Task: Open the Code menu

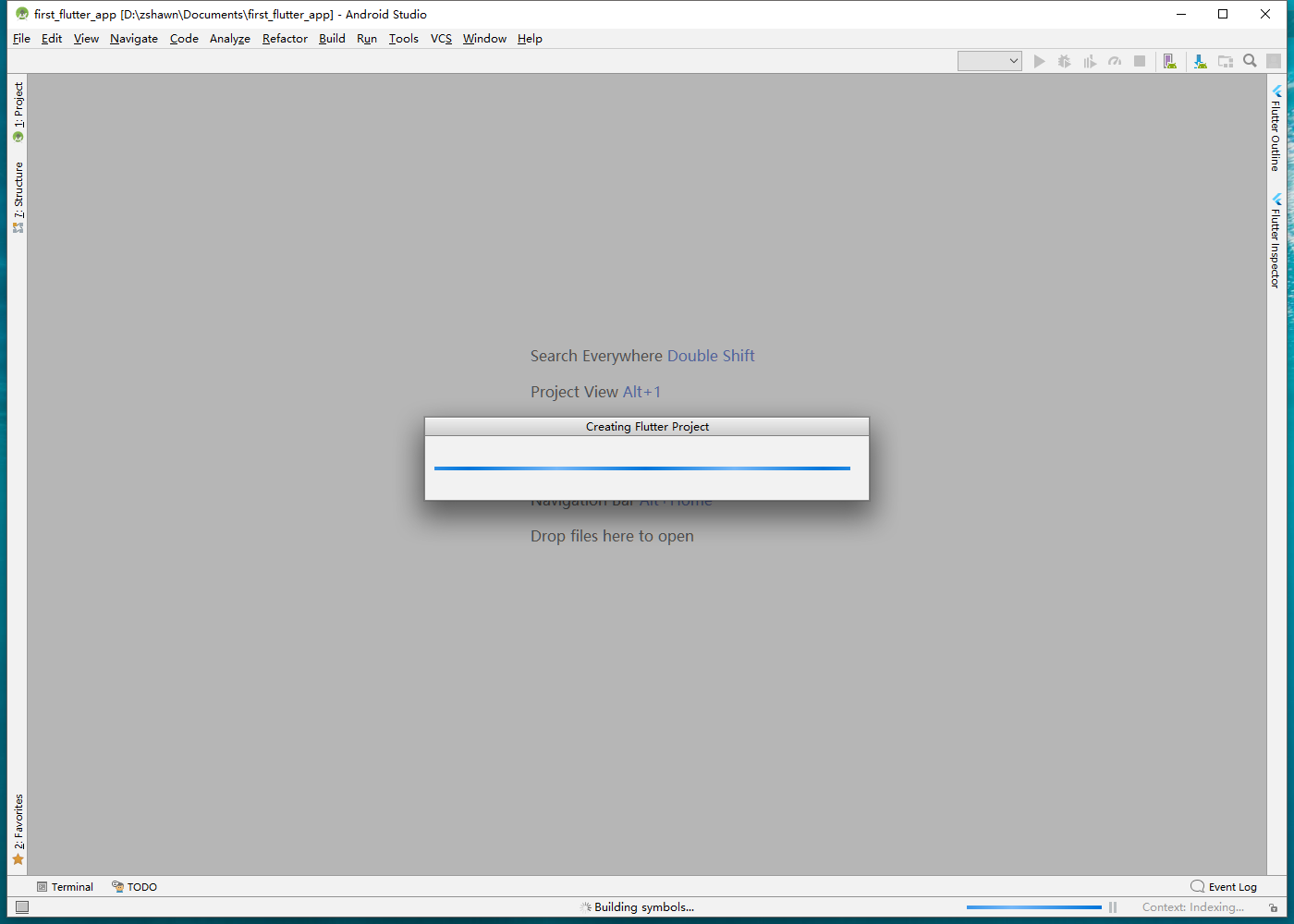Action: [184, 39]
